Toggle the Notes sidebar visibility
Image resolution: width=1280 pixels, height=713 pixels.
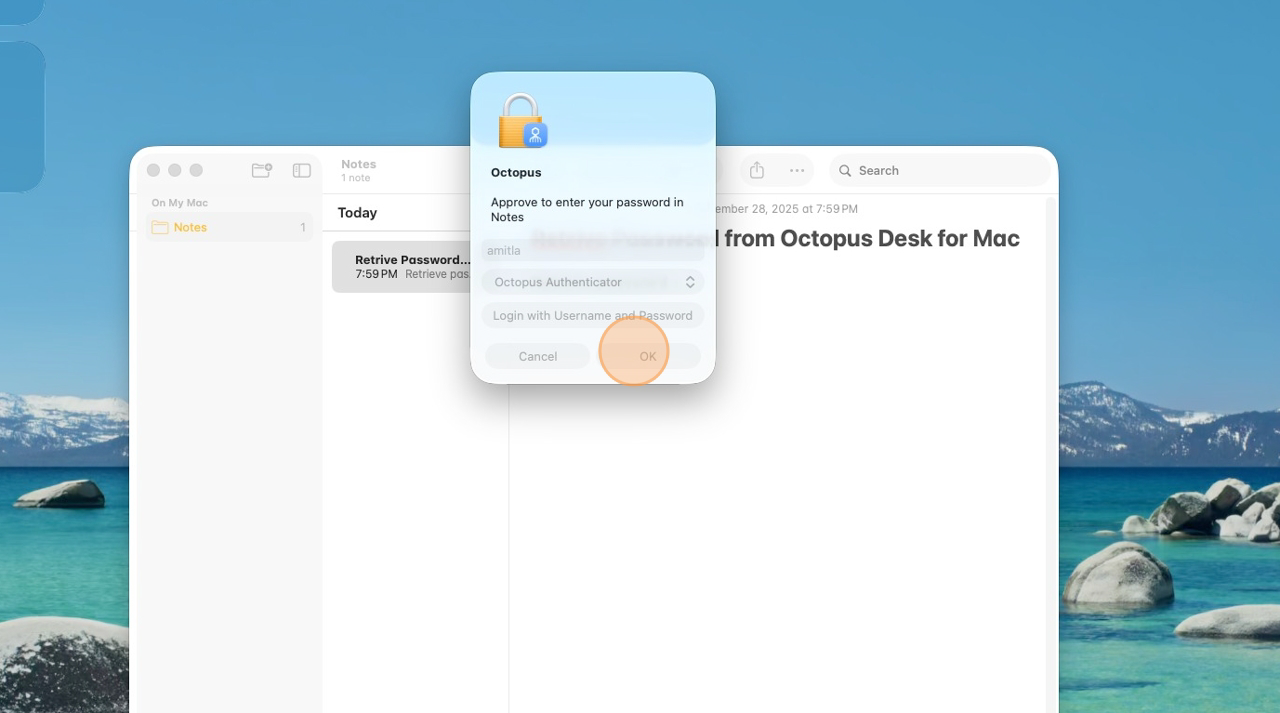pyautogui.click(x=301, y=170)
